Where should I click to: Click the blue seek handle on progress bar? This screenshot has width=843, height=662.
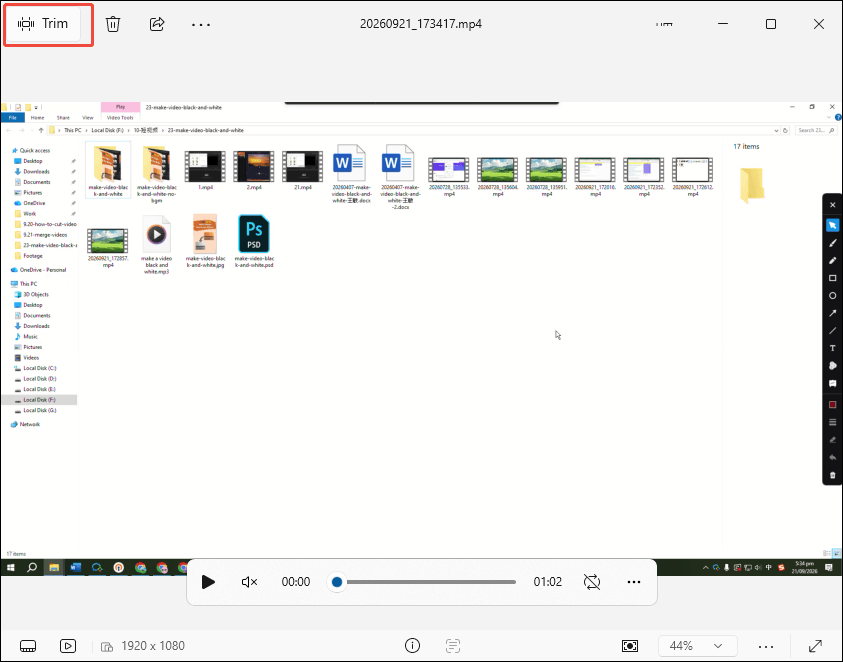pyautogui.click(x=337, y=582)
